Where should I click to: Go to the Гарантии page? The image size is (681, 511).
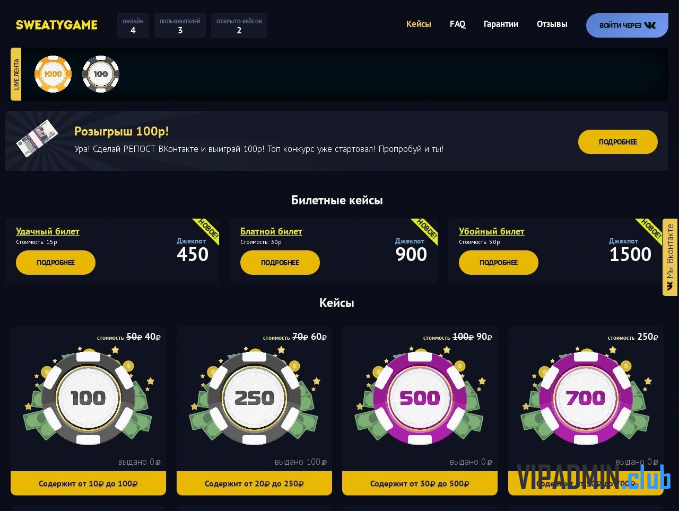(x=501, y=24)
